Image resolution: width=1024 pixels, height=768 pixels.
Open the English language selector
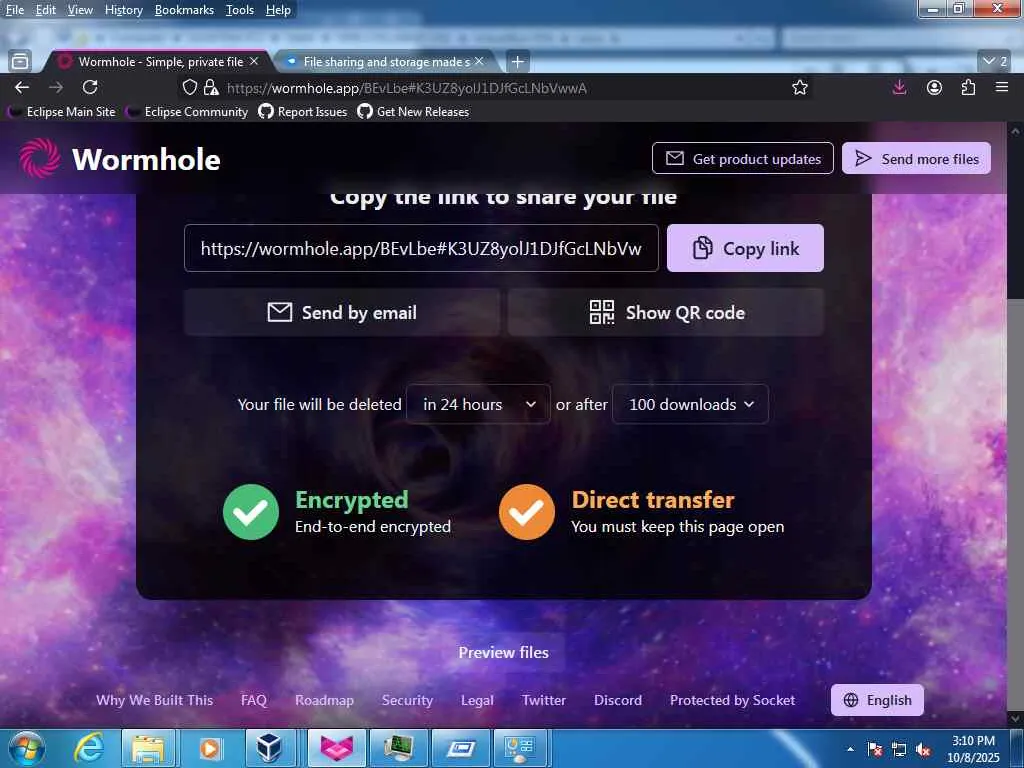[x=877, y=700]
